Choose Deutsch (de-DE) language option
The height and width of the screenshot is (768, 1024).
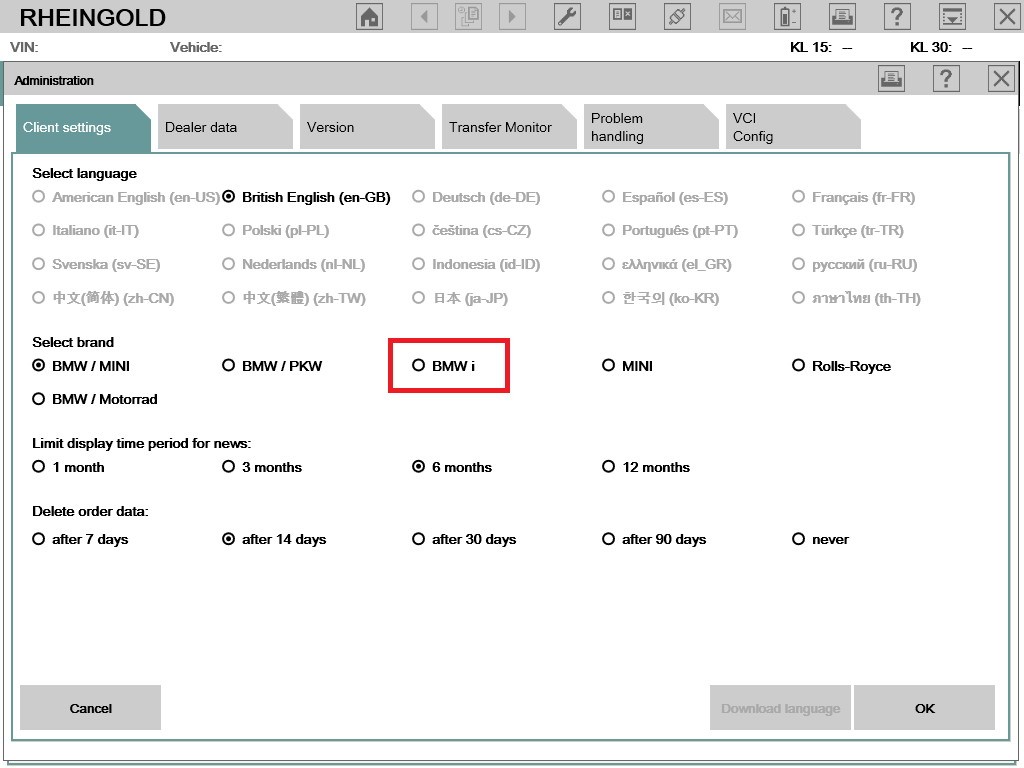[x=476, y=197]
